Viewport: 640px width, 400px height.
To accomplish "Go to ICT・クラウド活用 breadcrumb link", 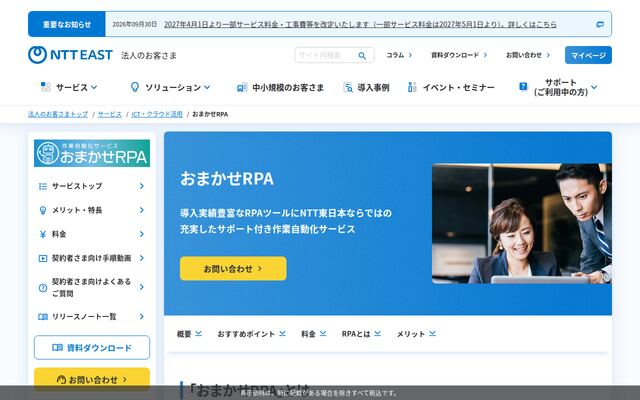I will click(157, 114).
